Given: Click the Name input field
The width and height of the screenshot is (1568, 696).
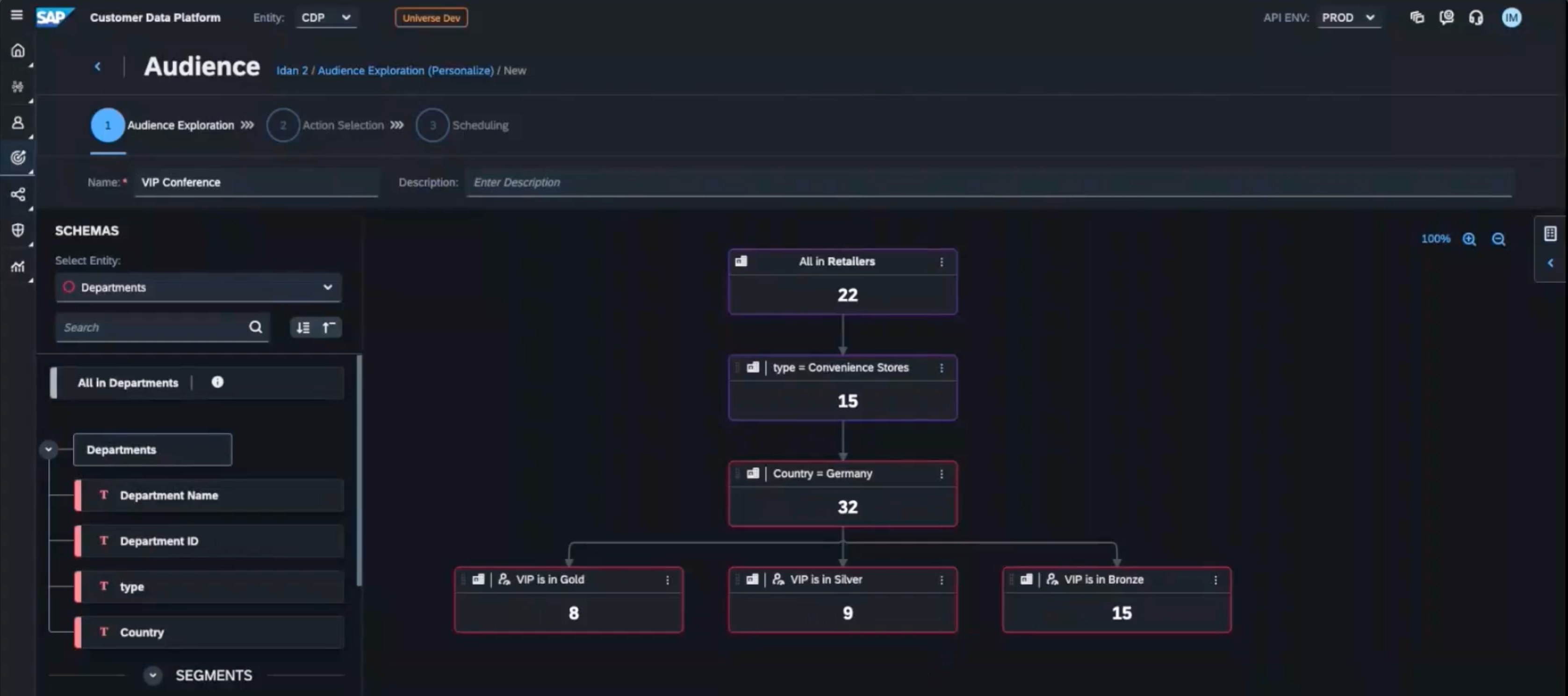Looking at the screenshot, I should coord(256,182).
